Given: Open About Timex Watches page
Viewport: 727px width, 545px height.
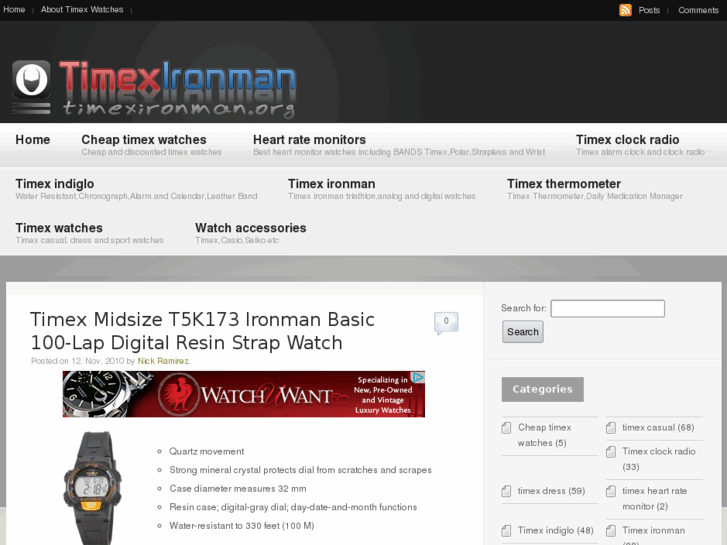Looking at the screenshot, I should tap(82, 9).
